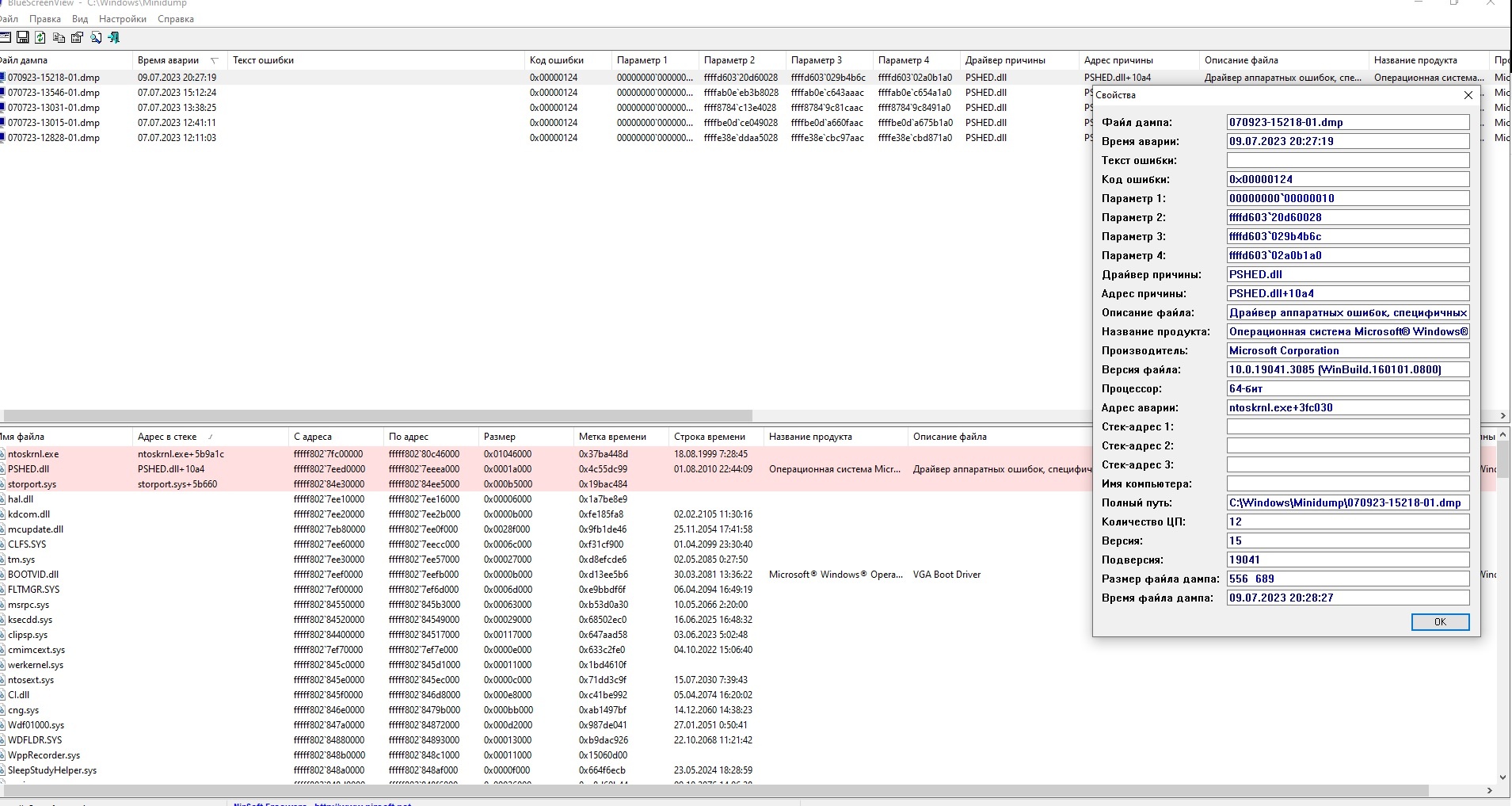This screenshot has height=806, width=1512.
Task: Click the Properties toolbar icon
Action: 77,37
